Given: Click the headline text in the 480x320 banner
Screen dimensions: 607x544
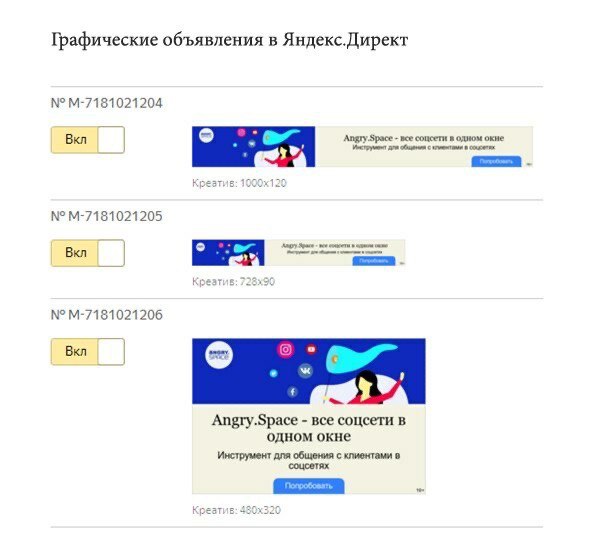Looking at the screenshot, I should click(x=309, y=428).
